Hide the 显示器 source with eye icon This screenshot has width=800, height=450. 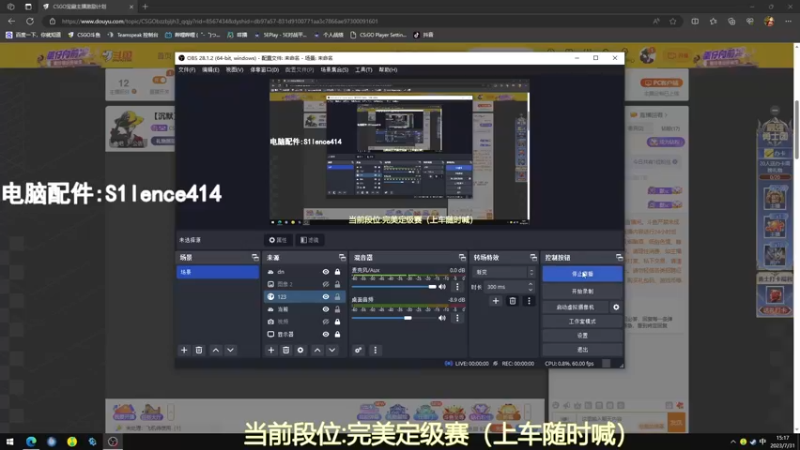[x=326, y=334]
